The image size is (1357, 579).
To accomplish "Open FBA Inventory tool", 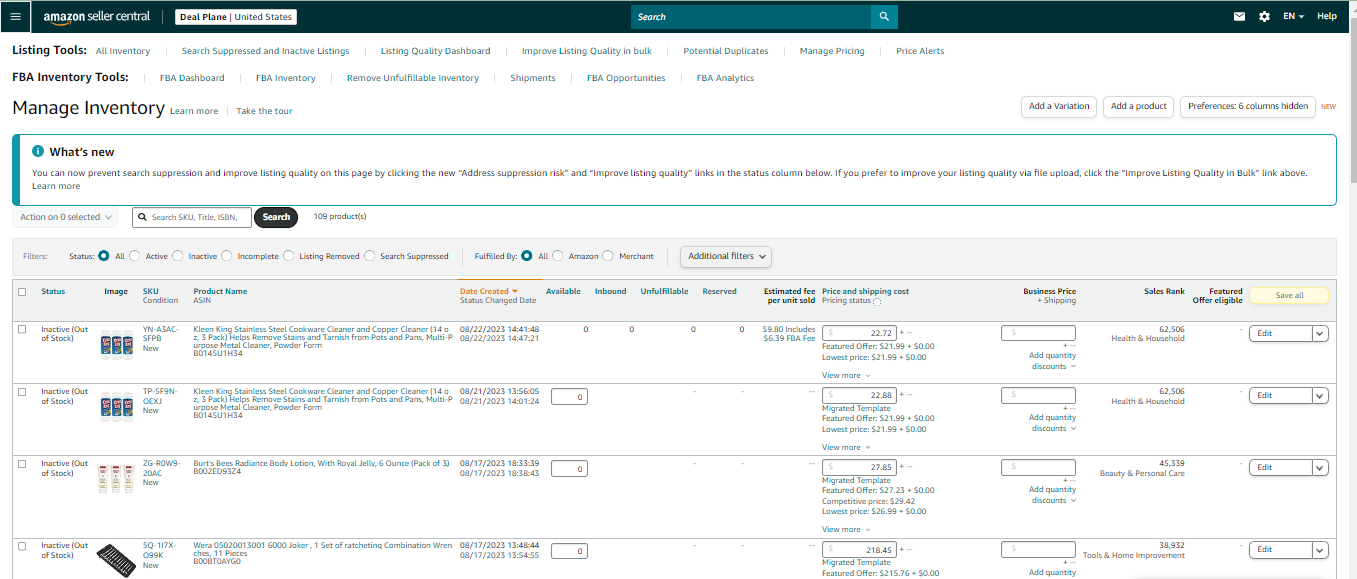I will 285,78.
